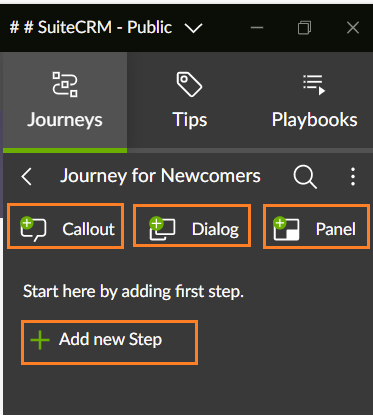Expand the SuiteCRM - Public dropdown chevron
Image resolution: width=373 pixels, height=417 pixels.
pyautogui.click(x=194, y=28)
